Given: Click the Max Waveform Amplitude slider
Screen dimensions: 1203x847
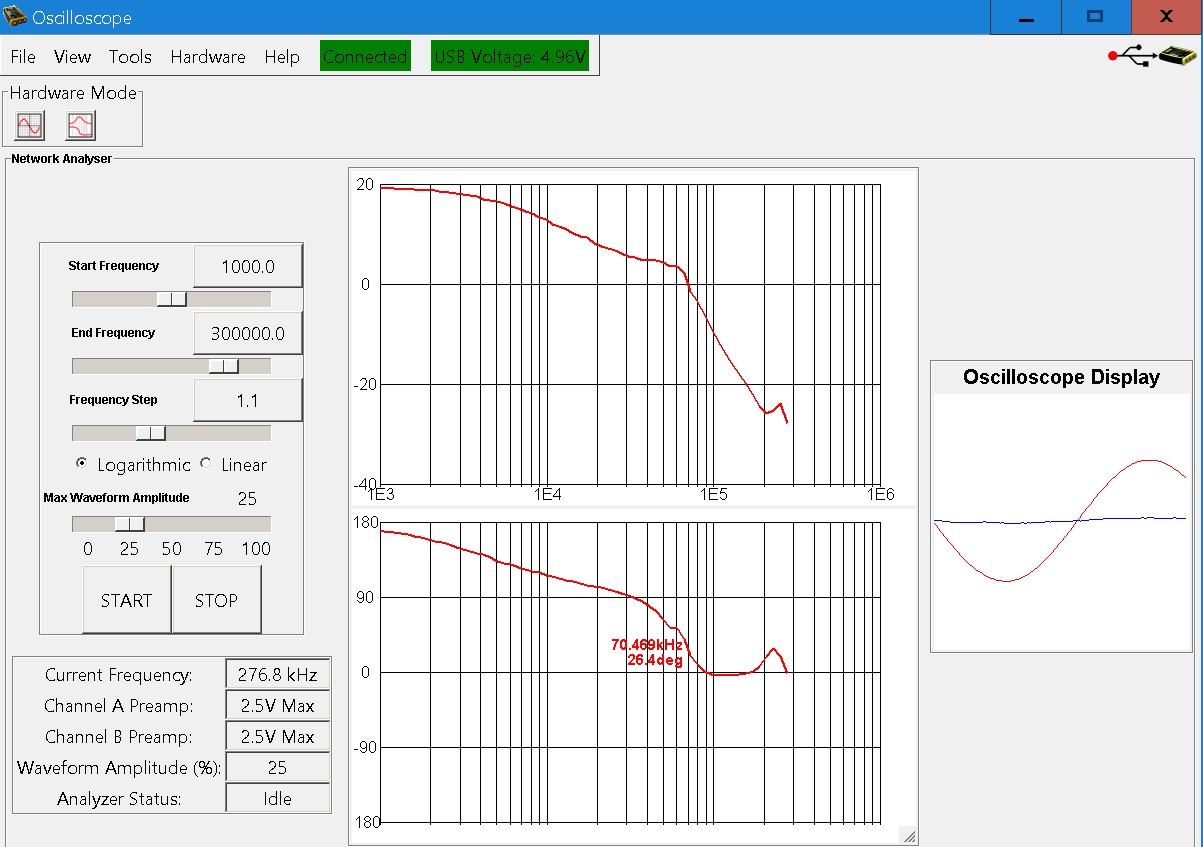Looking at the screenshot, I should tap(129, 524).
